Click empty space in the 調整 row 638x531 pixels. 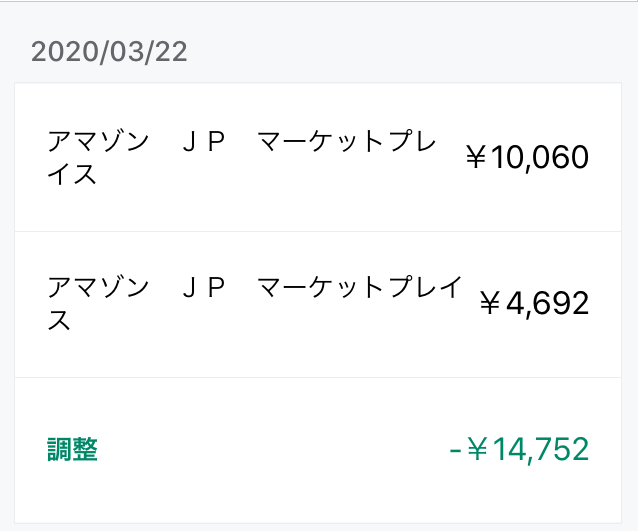click(273, 450)
